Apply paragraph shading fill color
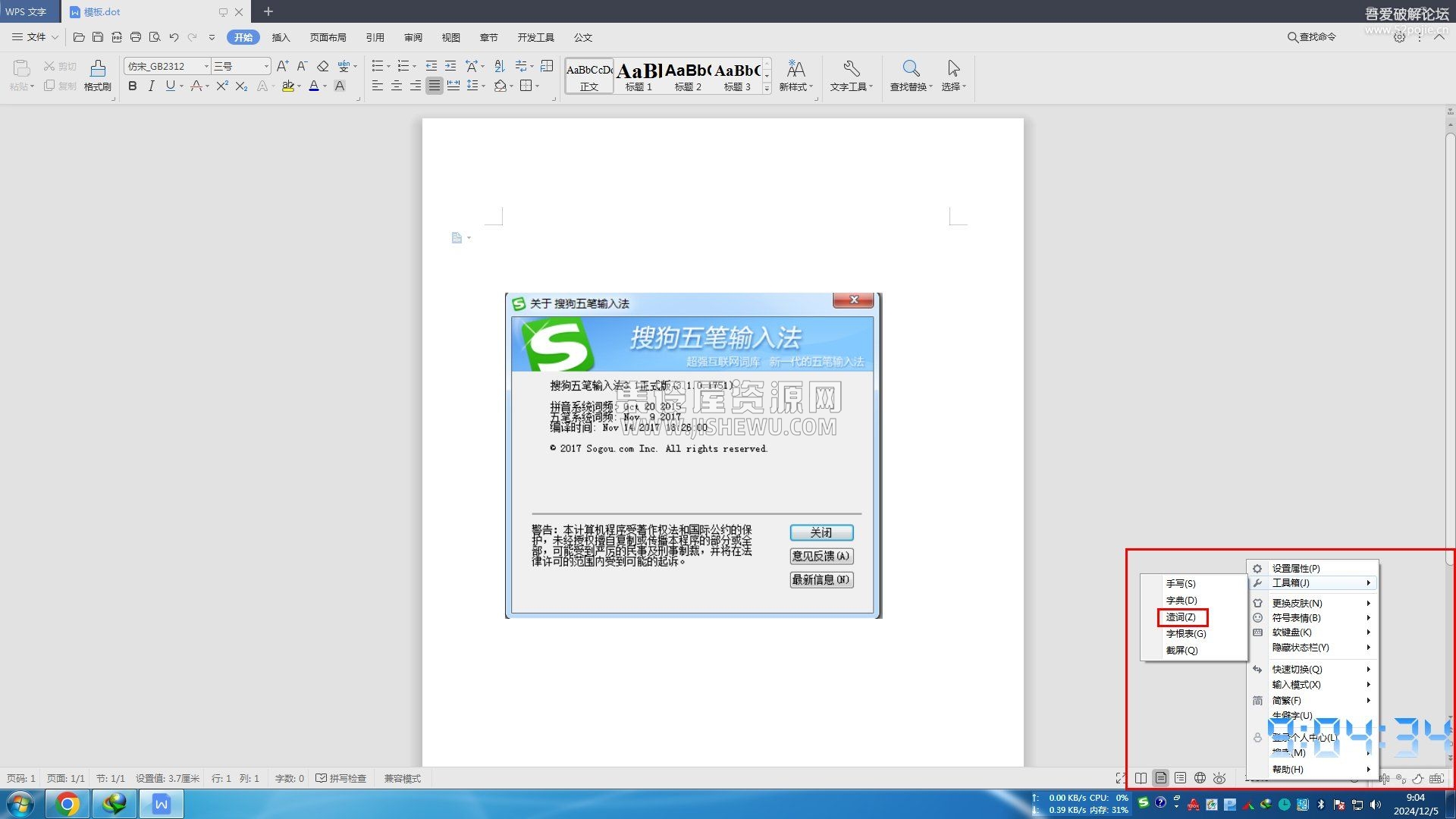This screenshot has width=1456, height=819. coord(500,86)
